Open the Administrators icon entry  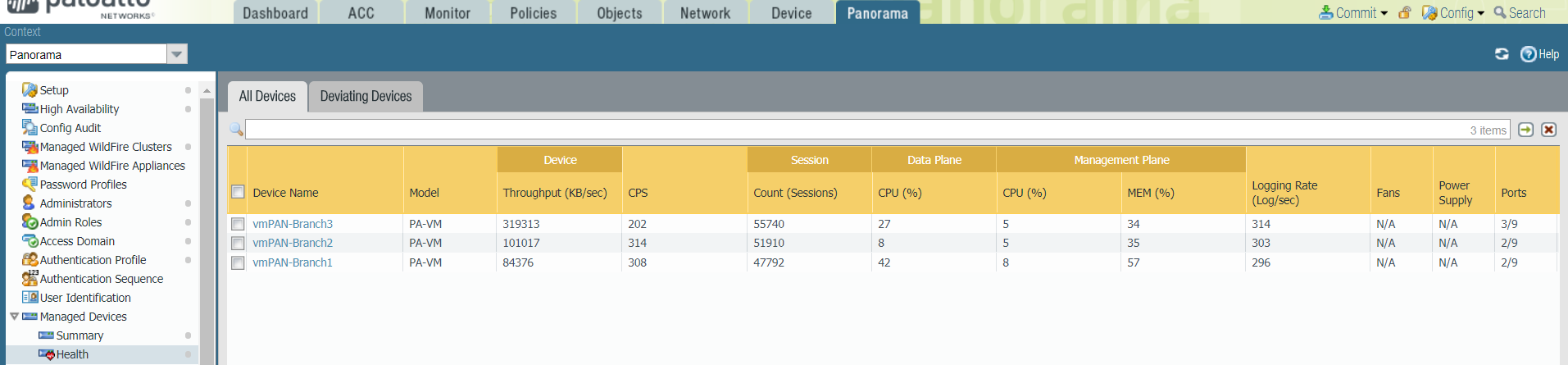tap(30, 203)
